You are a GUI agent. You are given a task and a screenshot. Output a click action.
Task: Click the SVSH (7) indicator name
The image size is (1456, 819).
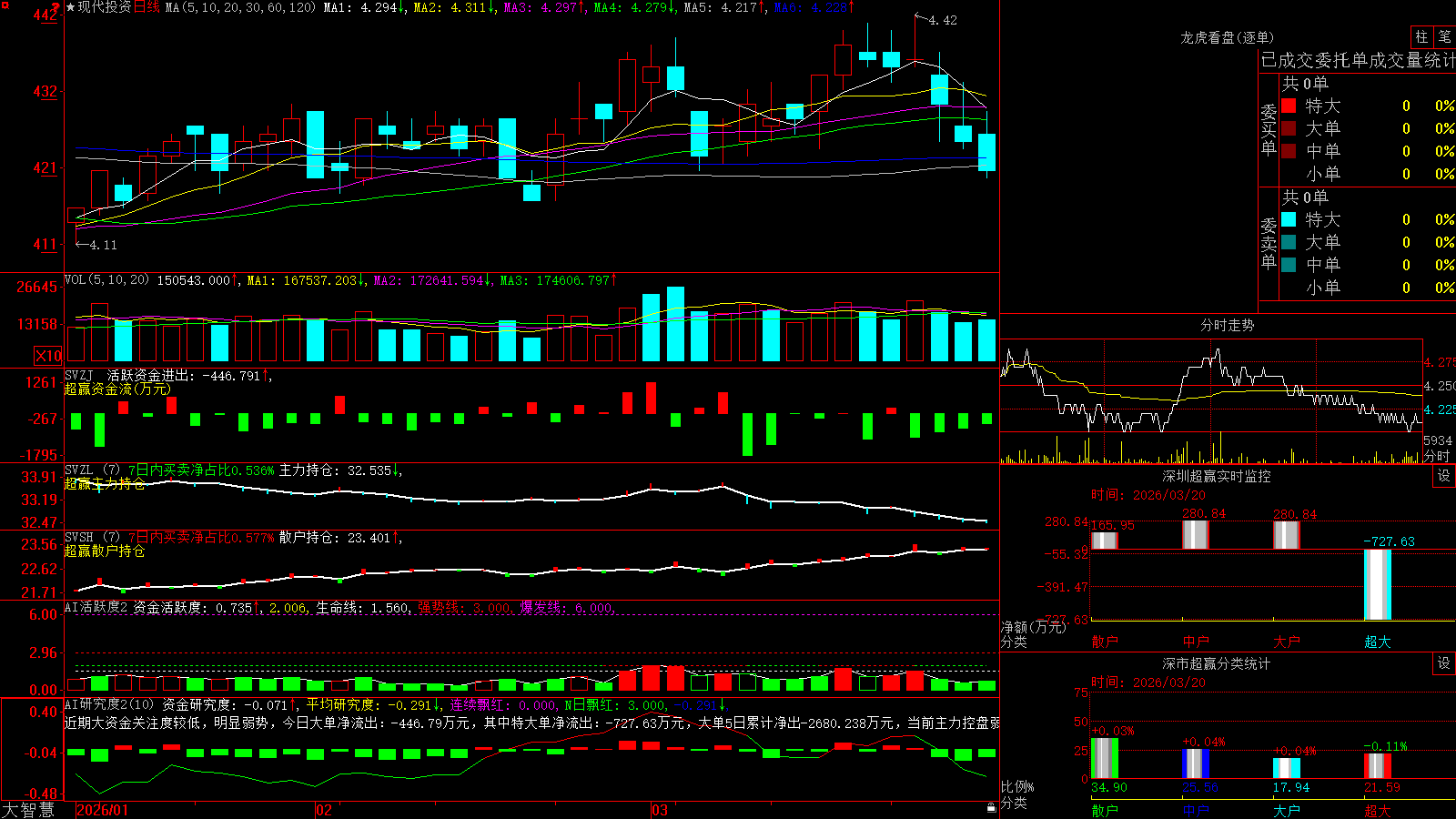coord(92,538)
